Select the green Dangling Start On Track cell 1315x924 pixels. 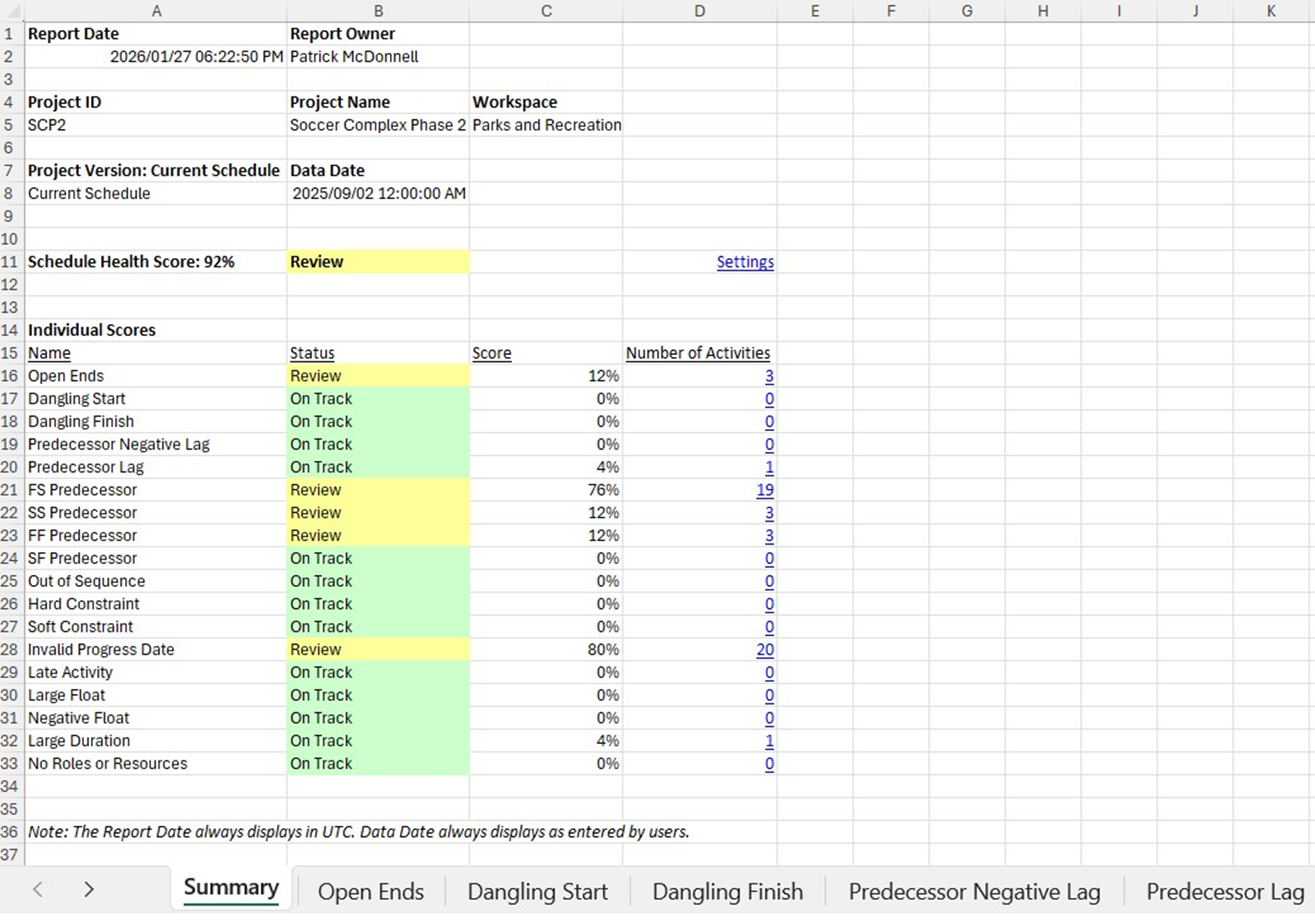[377, 399]
